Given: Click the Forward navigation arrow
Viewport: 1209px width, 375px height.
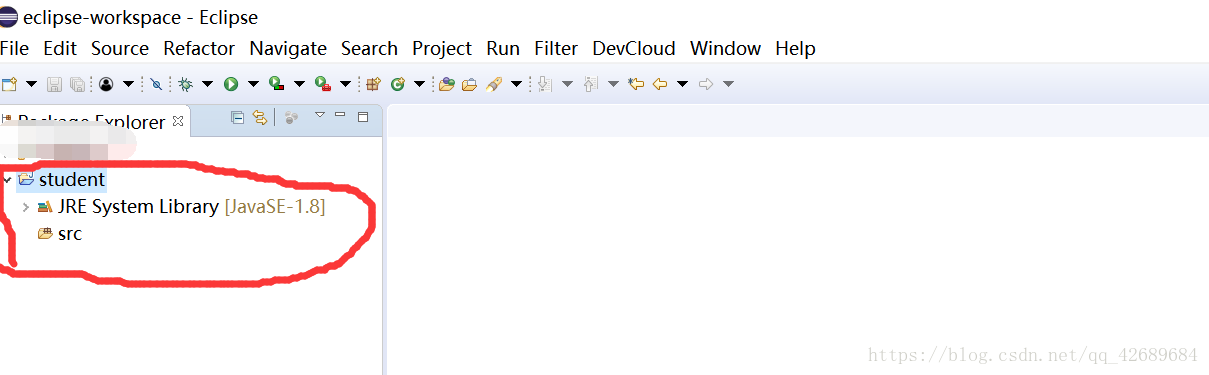Looking at the screenshot, I should pyautogui.click(x=706, y=84).
